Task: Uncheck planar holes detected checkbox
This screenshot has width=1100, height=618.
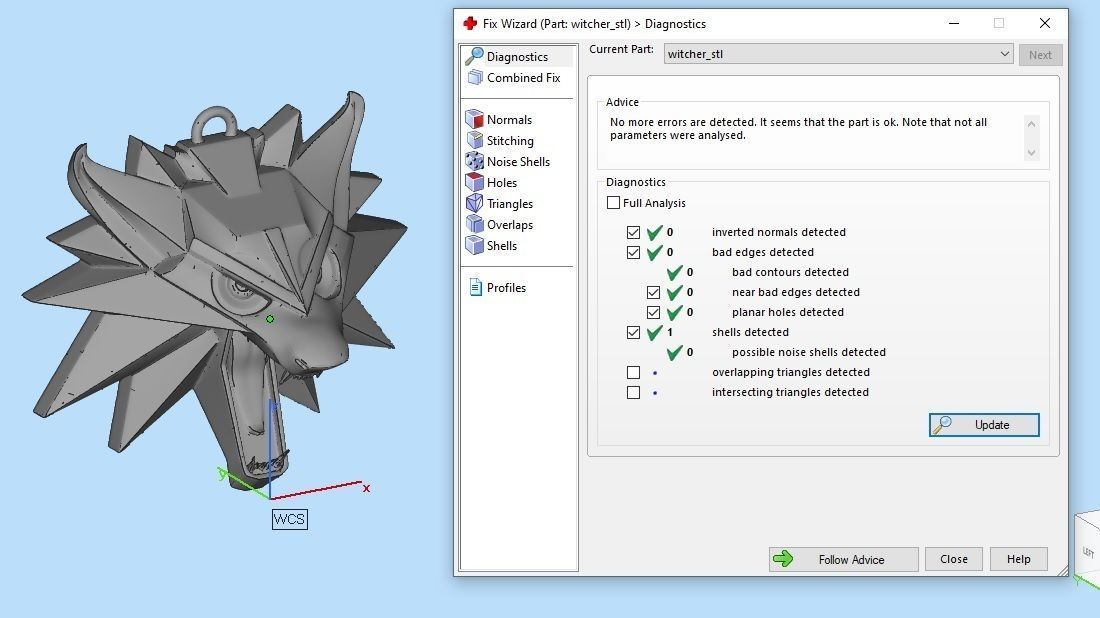Action: [x=653, y=312]
